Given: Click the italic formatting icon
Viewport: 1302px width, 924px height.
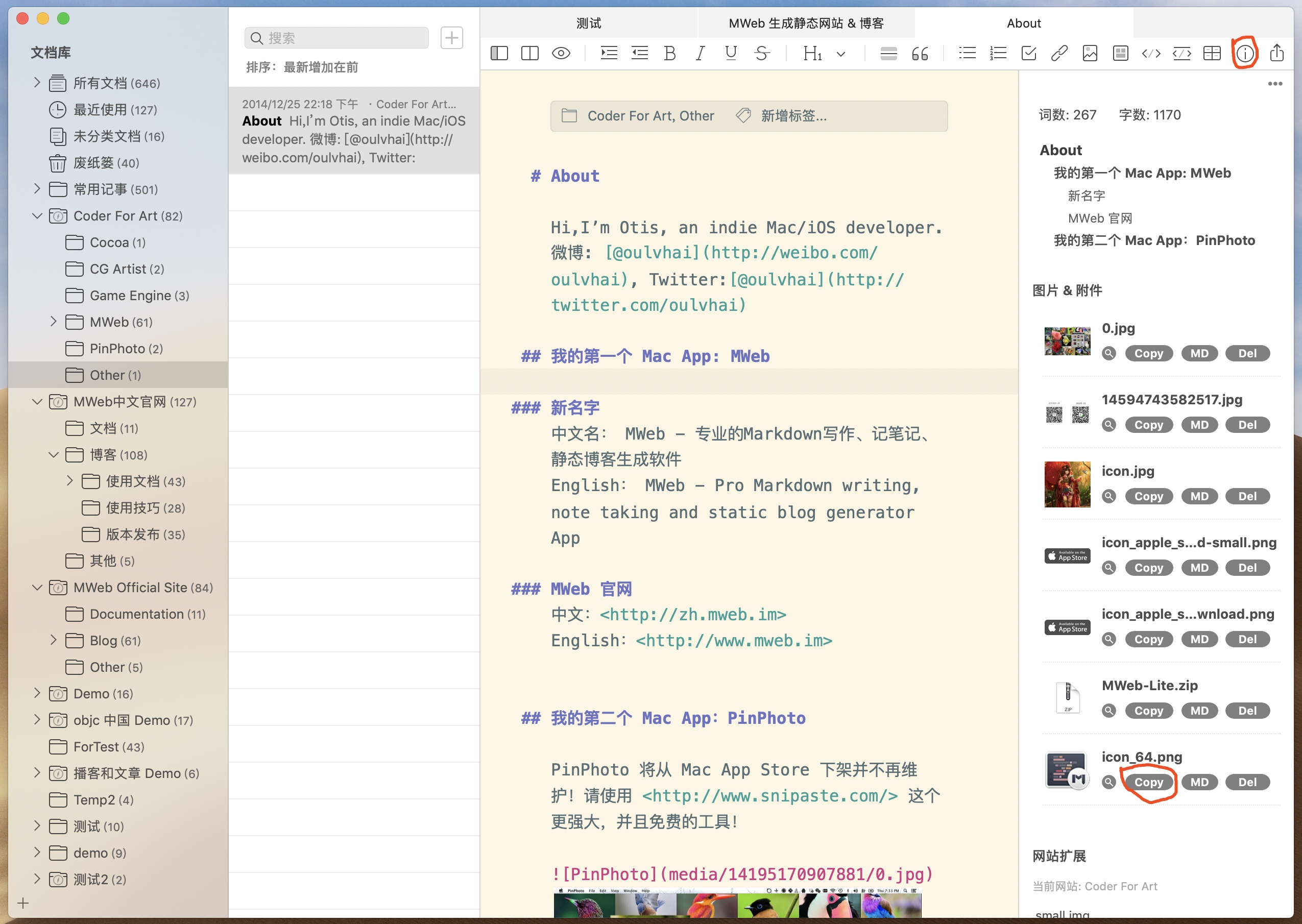Looking at the screenshot, I should (x=700, y=54).
